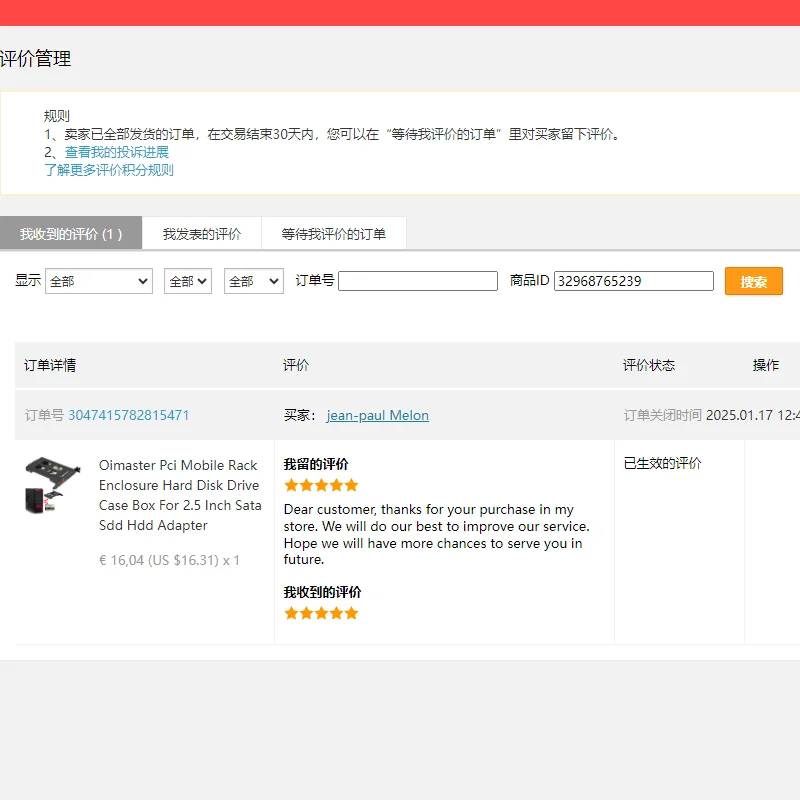The height and width of the screenshot is (800, 800).
Task: Open the 显示 全部 dropdown
Action: 98,281
